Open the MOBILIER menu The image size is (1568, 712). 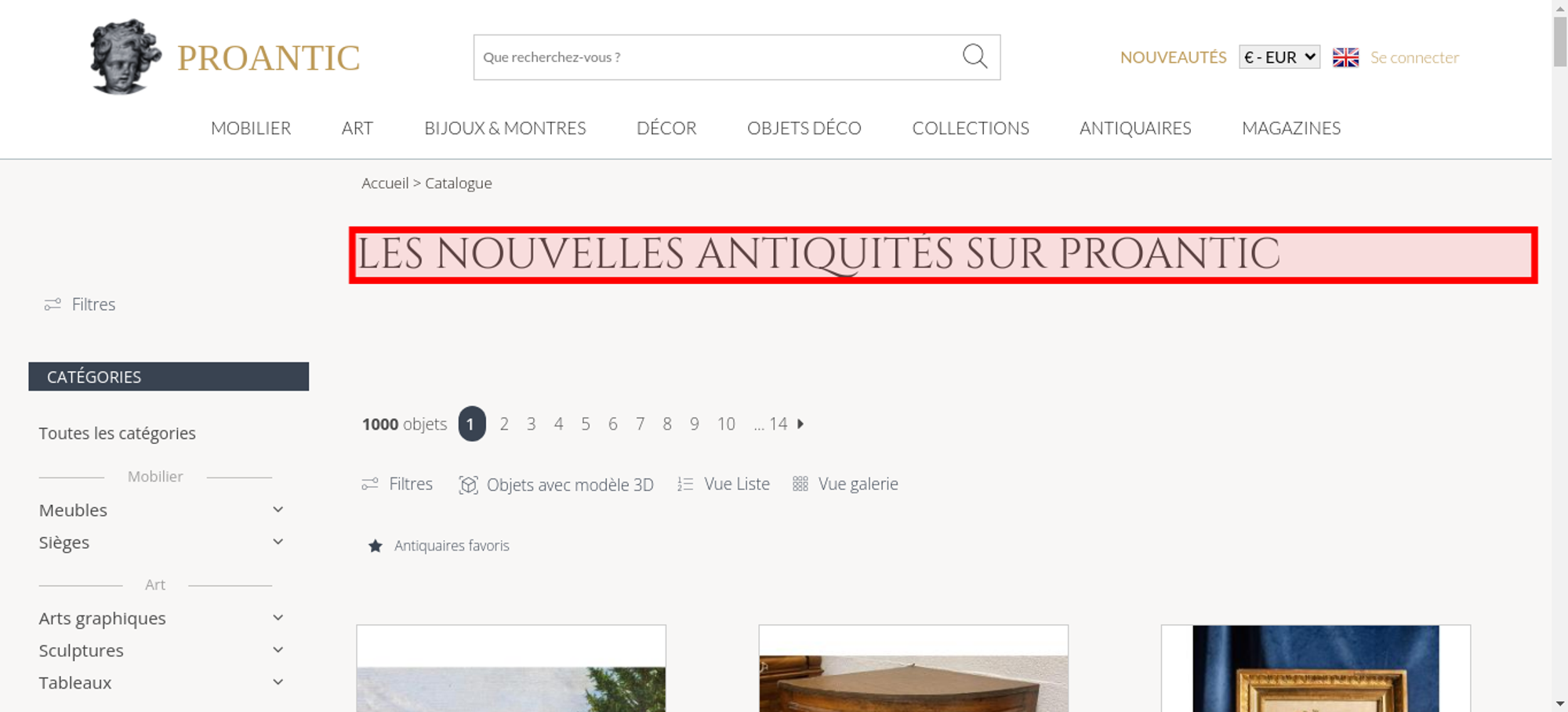pyautogui.click(x=251, y=128)
